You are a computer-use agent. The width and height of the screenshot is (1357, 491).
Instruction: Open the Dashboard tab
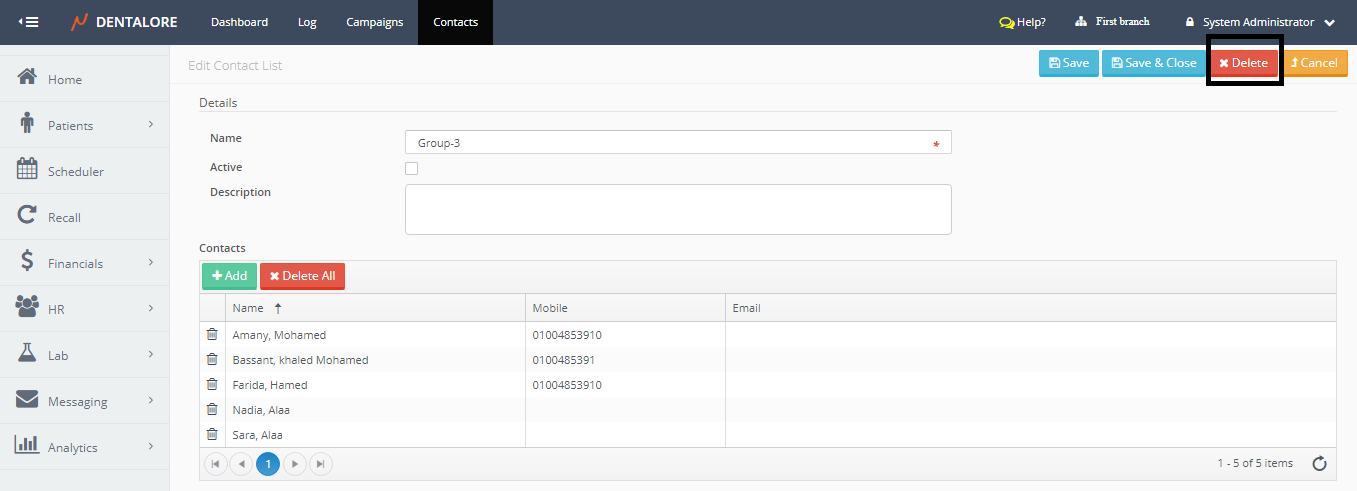(x=239, y=22)
